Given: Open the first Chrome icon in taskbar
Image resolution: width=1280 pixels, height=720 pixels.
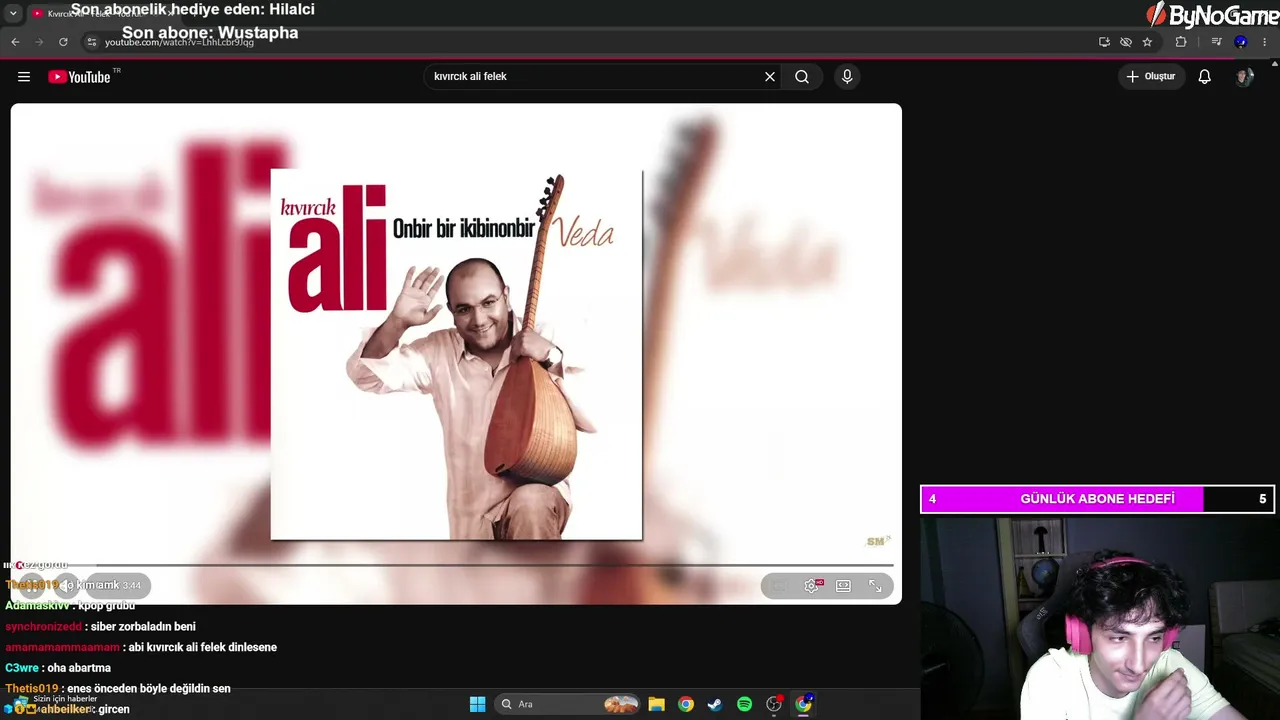Looking at the screenshot, I should click(x=685, y=704).
